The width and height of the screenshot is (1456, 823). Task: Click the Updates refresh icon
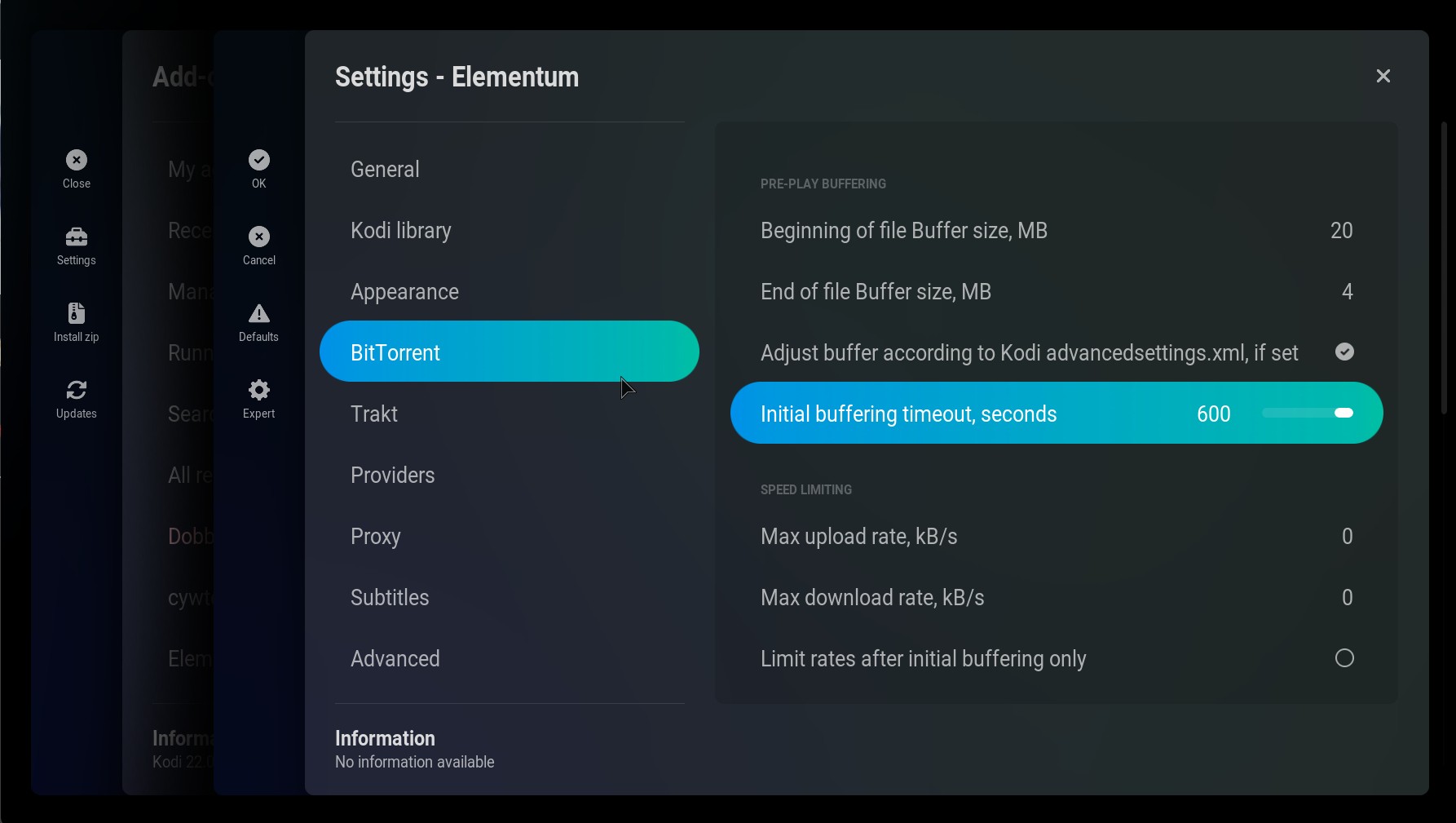(77, 390)
